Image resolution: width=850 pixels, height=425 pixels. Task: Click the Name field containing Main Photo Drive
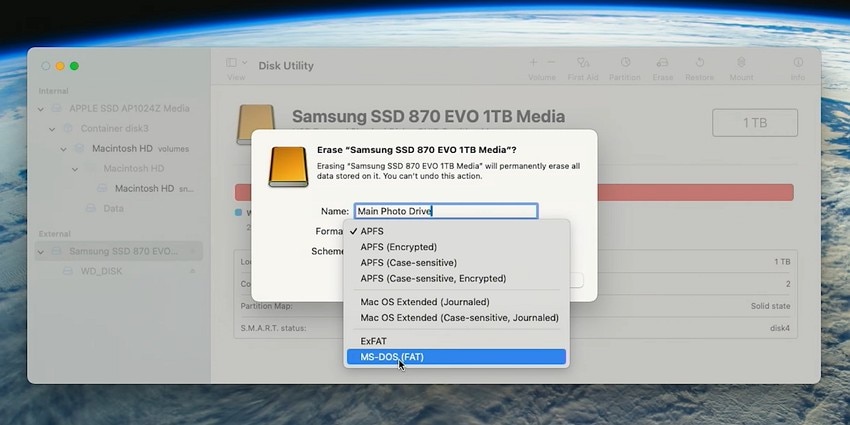446,211
